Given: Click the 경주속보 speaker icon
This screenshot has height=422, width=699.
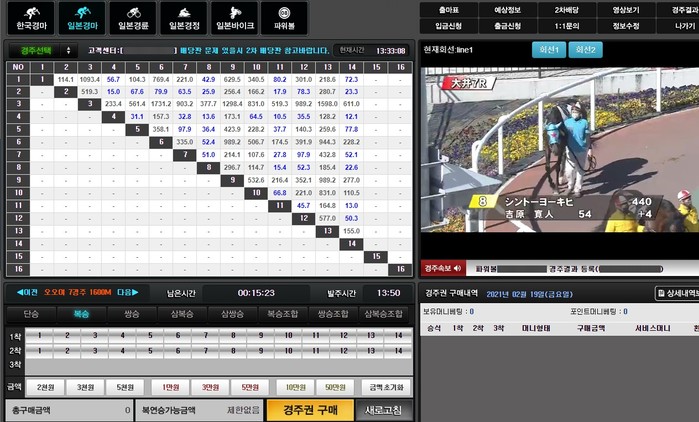Looking at the screenshot, I should pyautogui.click(x=459, y=268).
